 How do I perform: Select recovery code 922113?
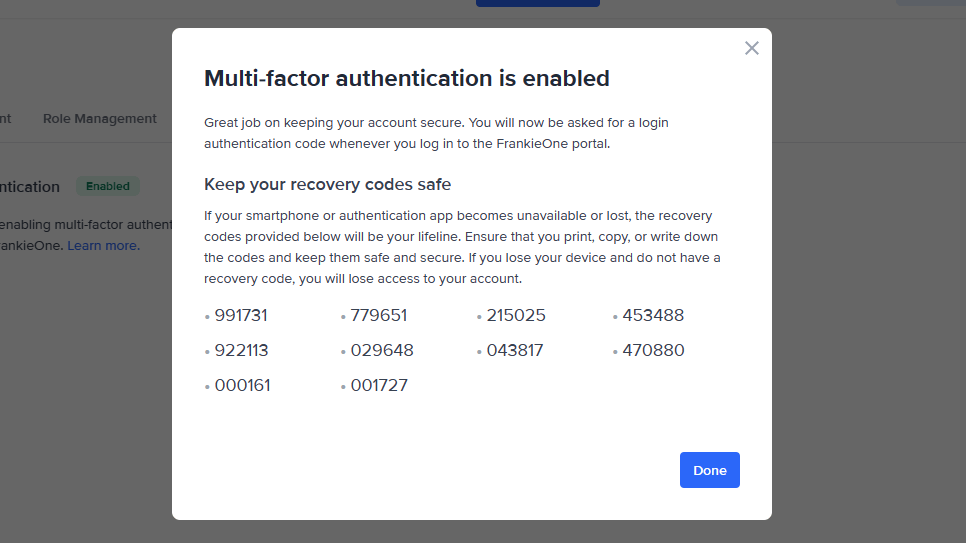coord(241,350)
